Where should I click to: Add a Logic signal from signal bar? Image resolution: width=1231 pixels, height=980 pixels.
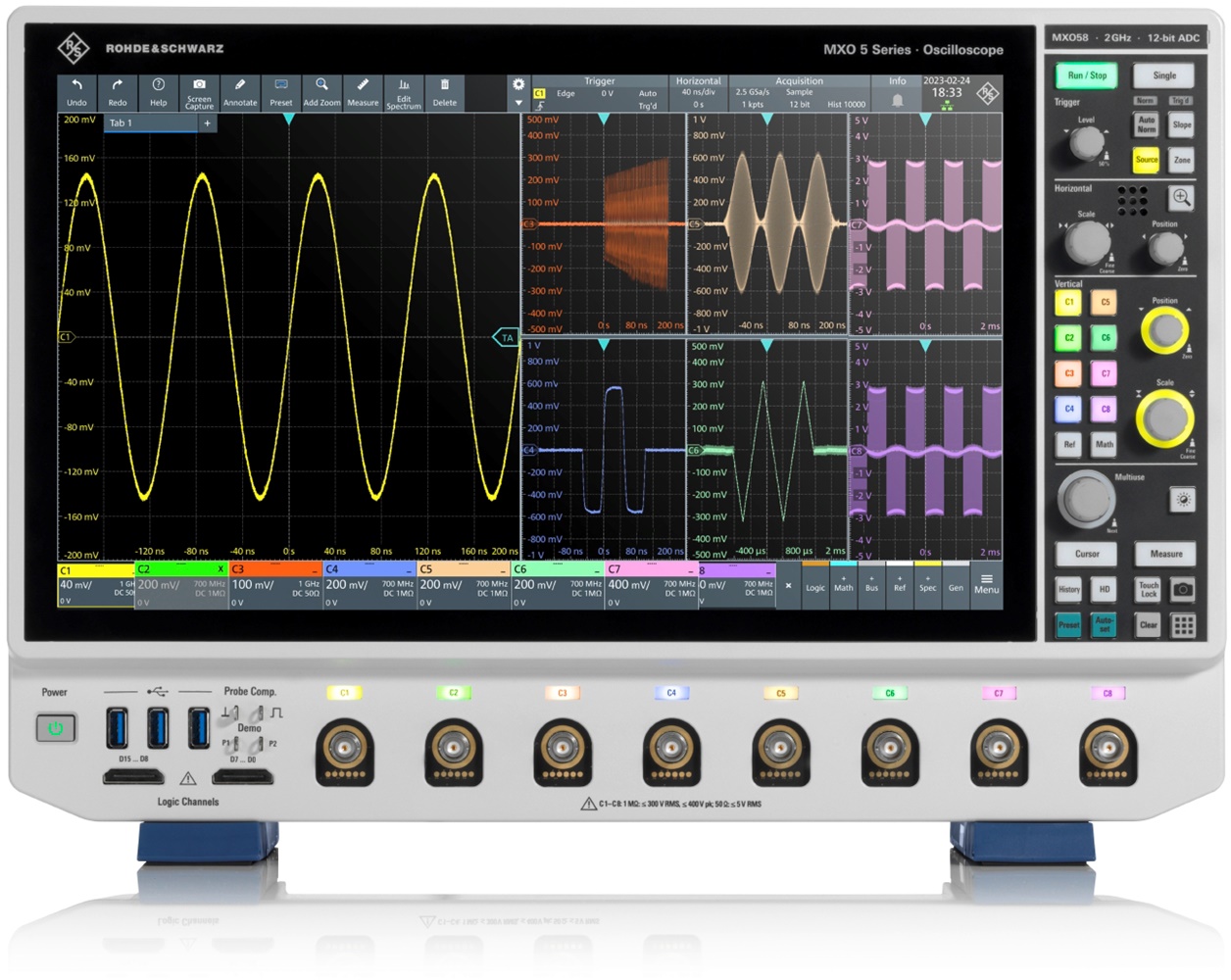(815, 584)
